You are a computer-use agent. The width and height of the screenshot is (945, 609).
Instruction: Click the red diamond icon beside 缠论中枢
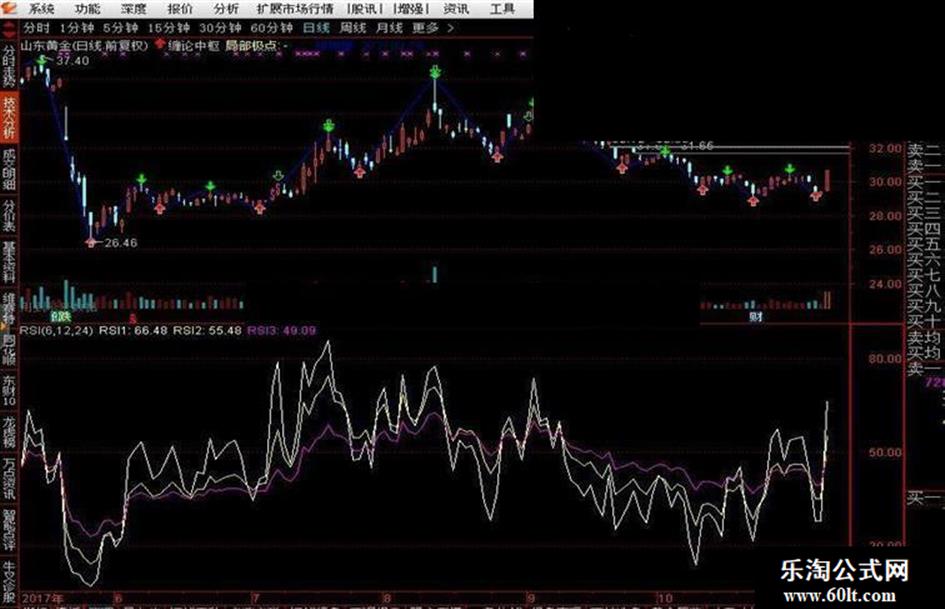pyautogui.click(x=161, y=46)
